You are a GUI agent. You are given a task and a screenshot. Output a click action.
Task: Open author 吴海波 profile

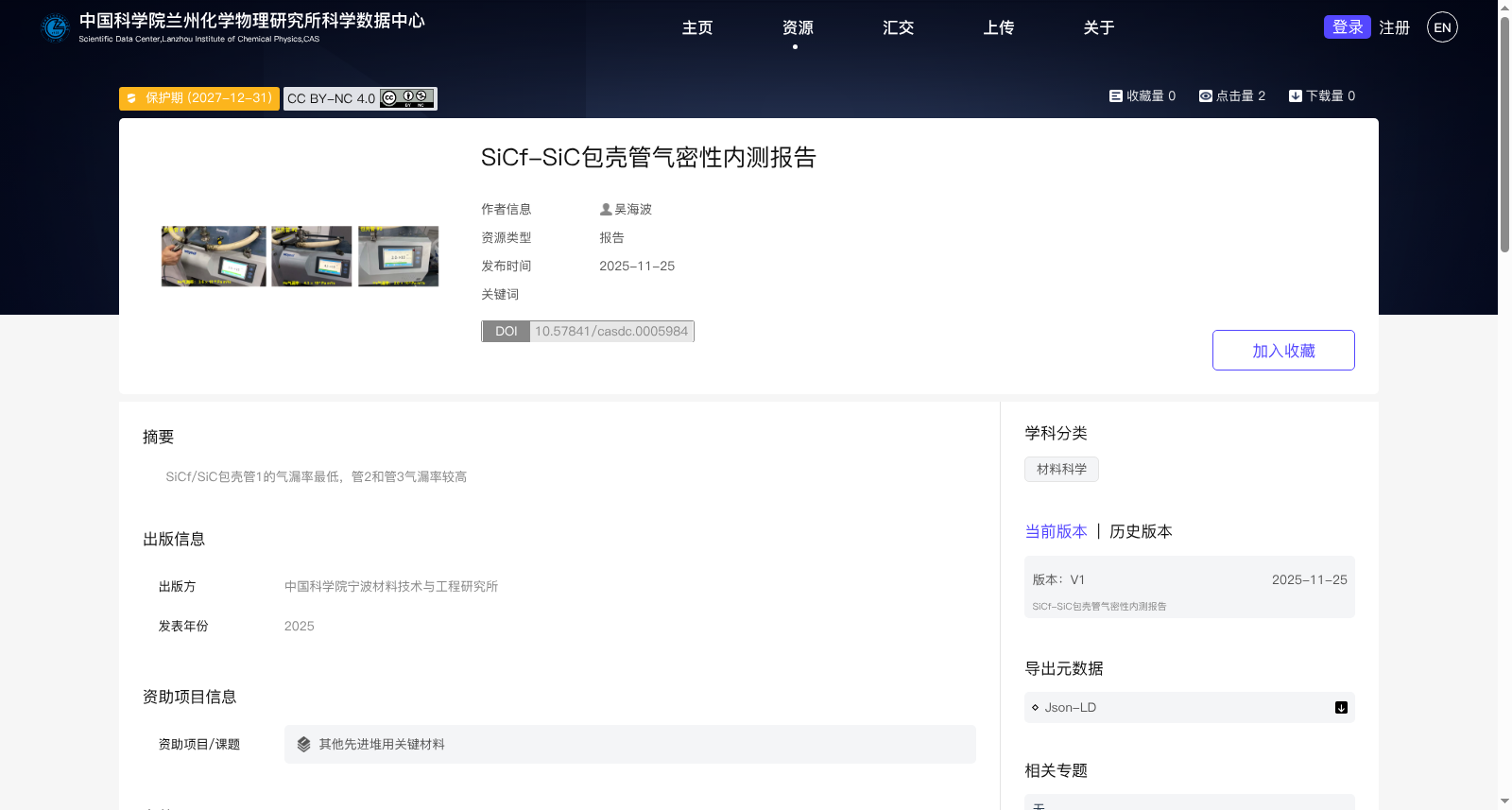pyautogui.click(x=633, y=209)
